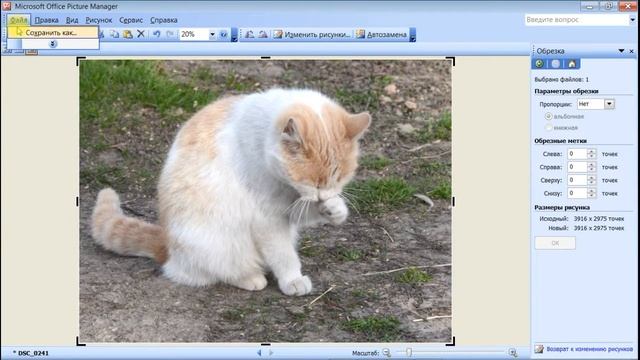Click the Сверху spinner arrows
640x360 pixels.
pos(591,180)
